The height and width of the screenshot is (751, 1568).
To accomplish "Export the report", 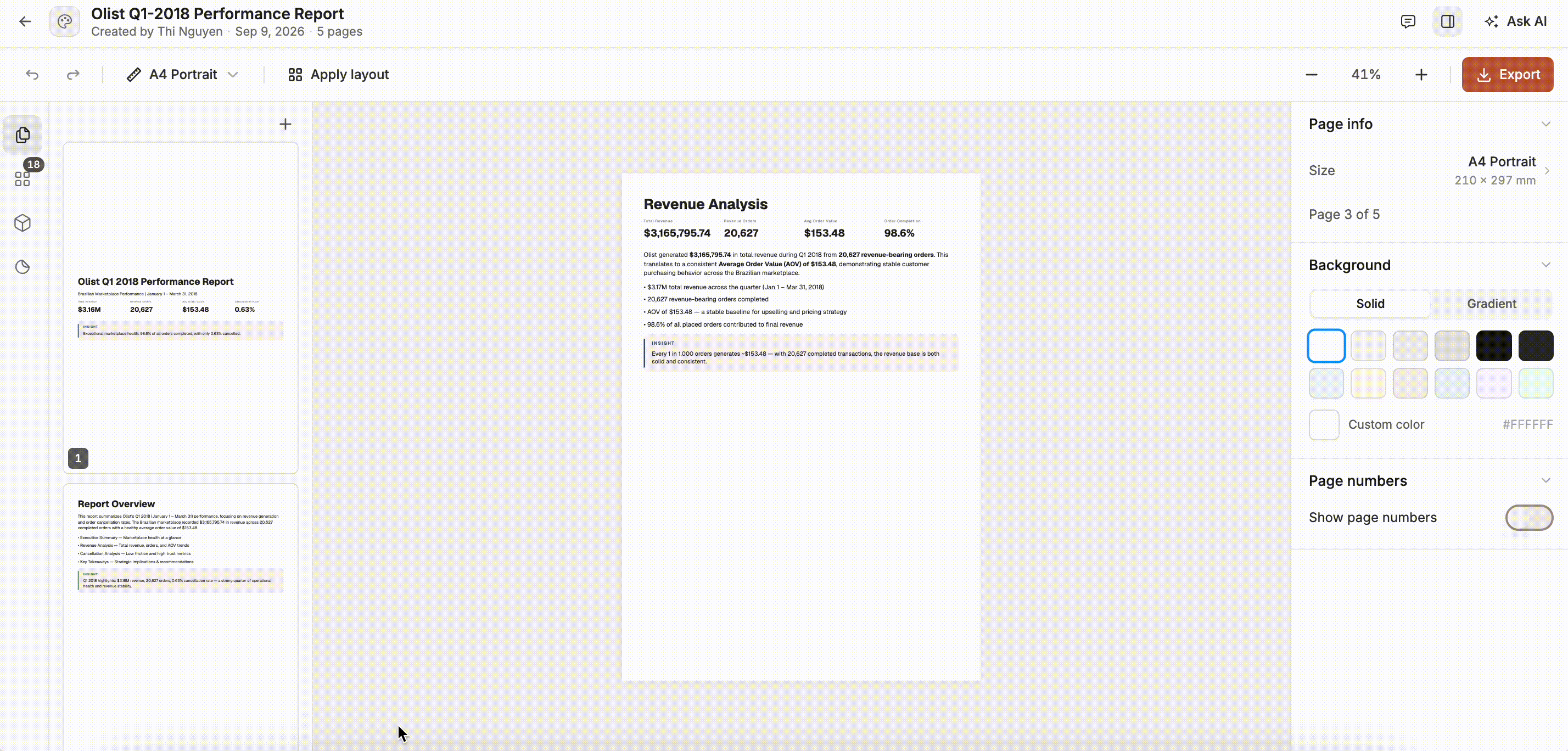I will (x=1507, y=75).
